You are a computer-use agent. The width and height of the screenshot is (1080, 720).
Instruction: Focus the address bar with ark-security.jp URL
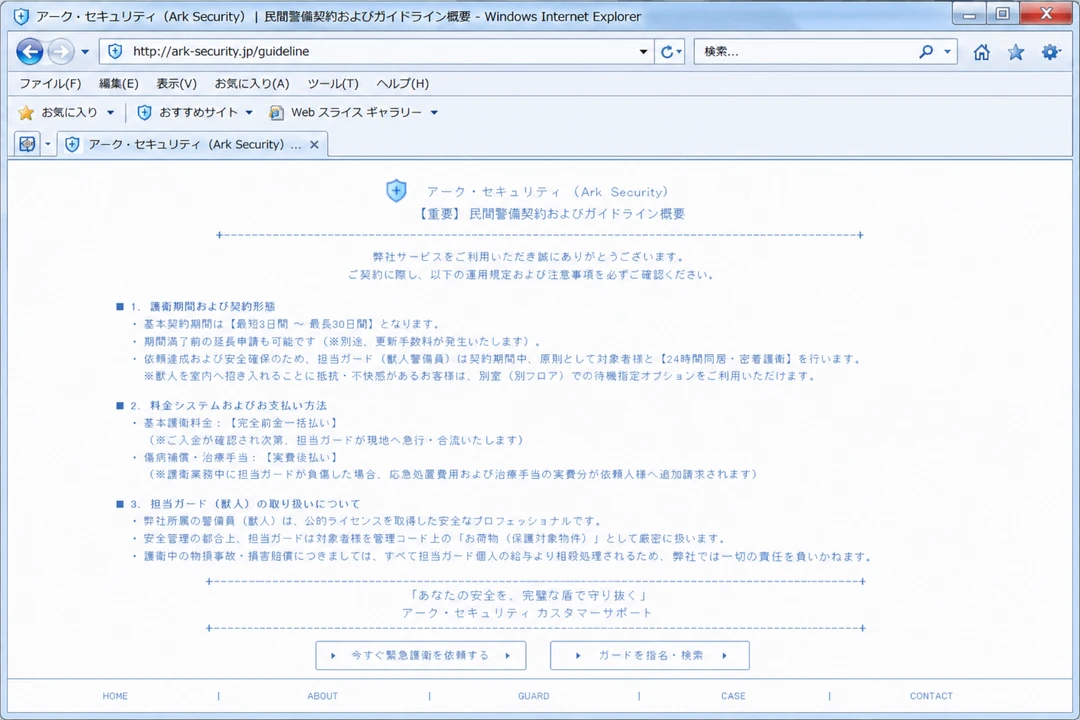[375, 51]
